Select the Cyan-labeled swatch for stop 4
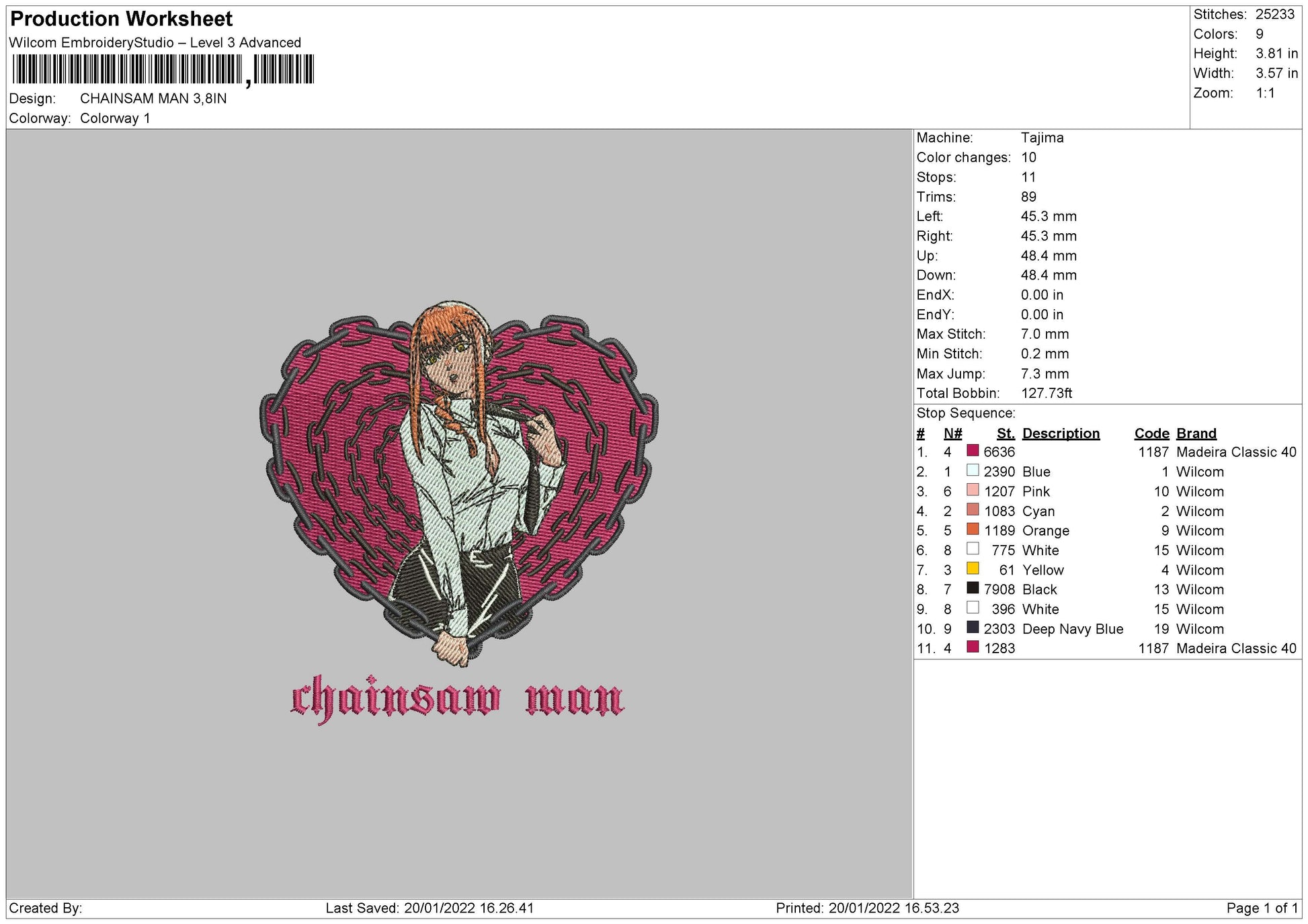1308x924 pixels. click(x=973, y=510)
